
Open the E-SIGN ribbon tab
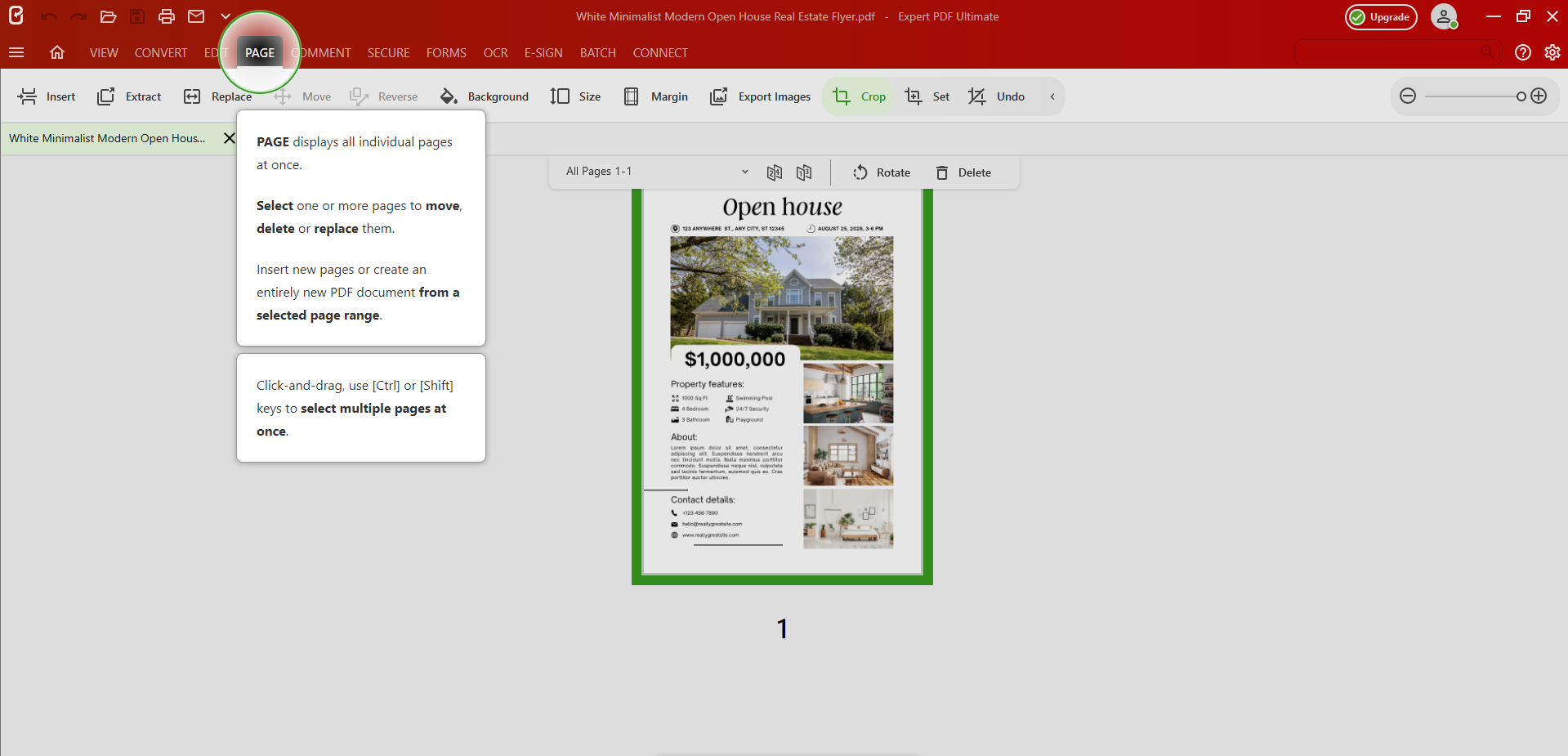pos(543,52)
